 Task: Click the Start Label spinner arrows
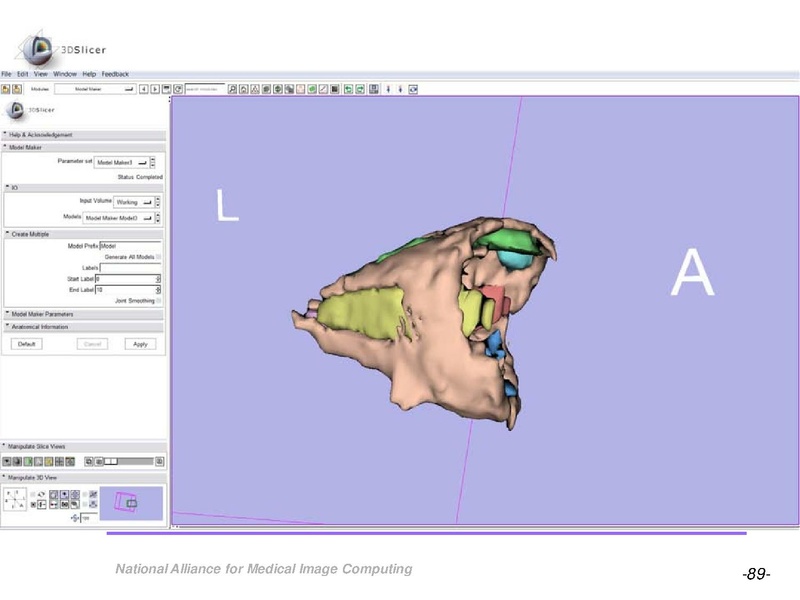[x=158, y=279]
